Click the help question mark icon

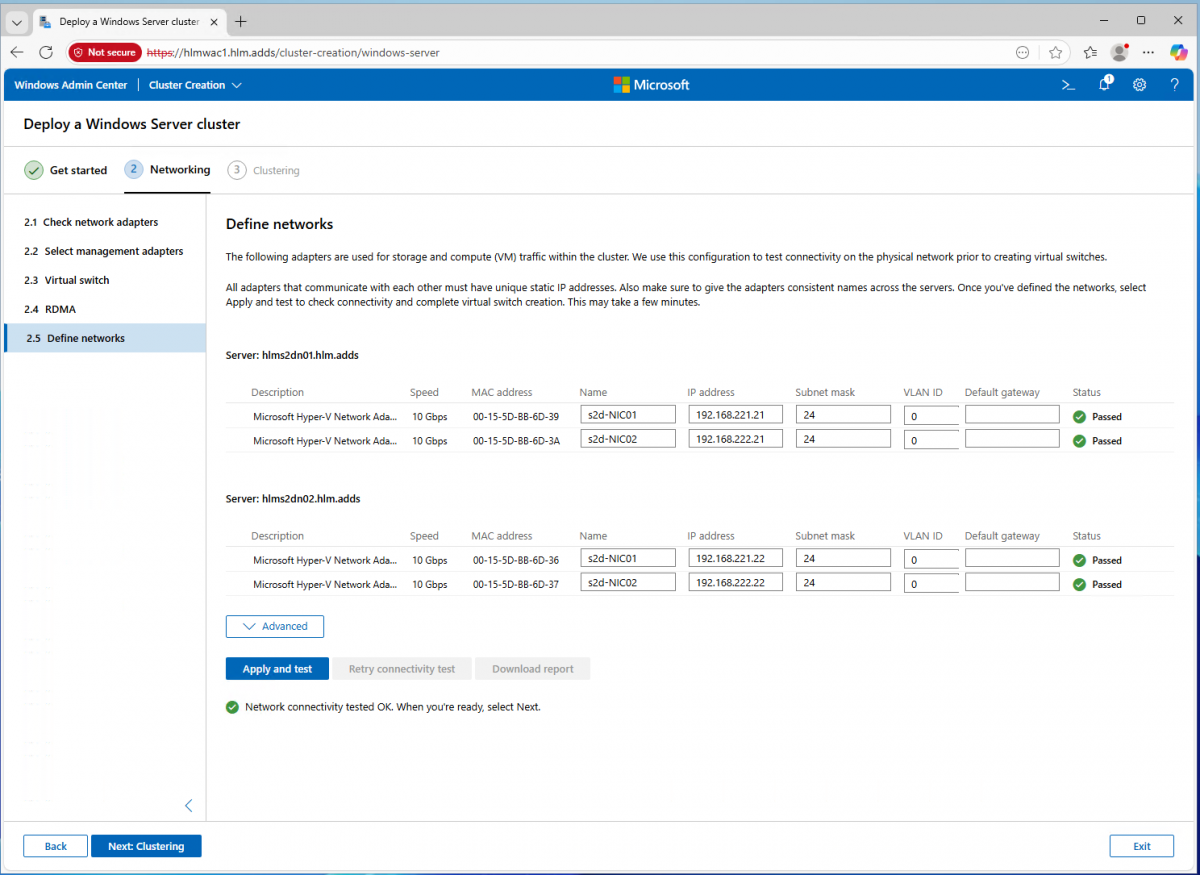[x=1175, y=85]
